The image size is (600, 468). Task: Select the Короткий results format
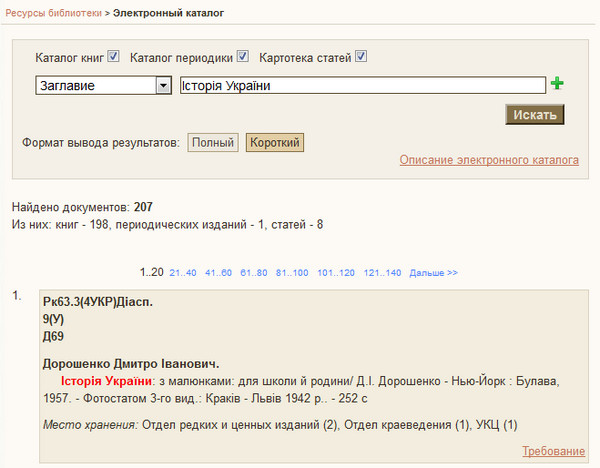click(x=275, y=142)
